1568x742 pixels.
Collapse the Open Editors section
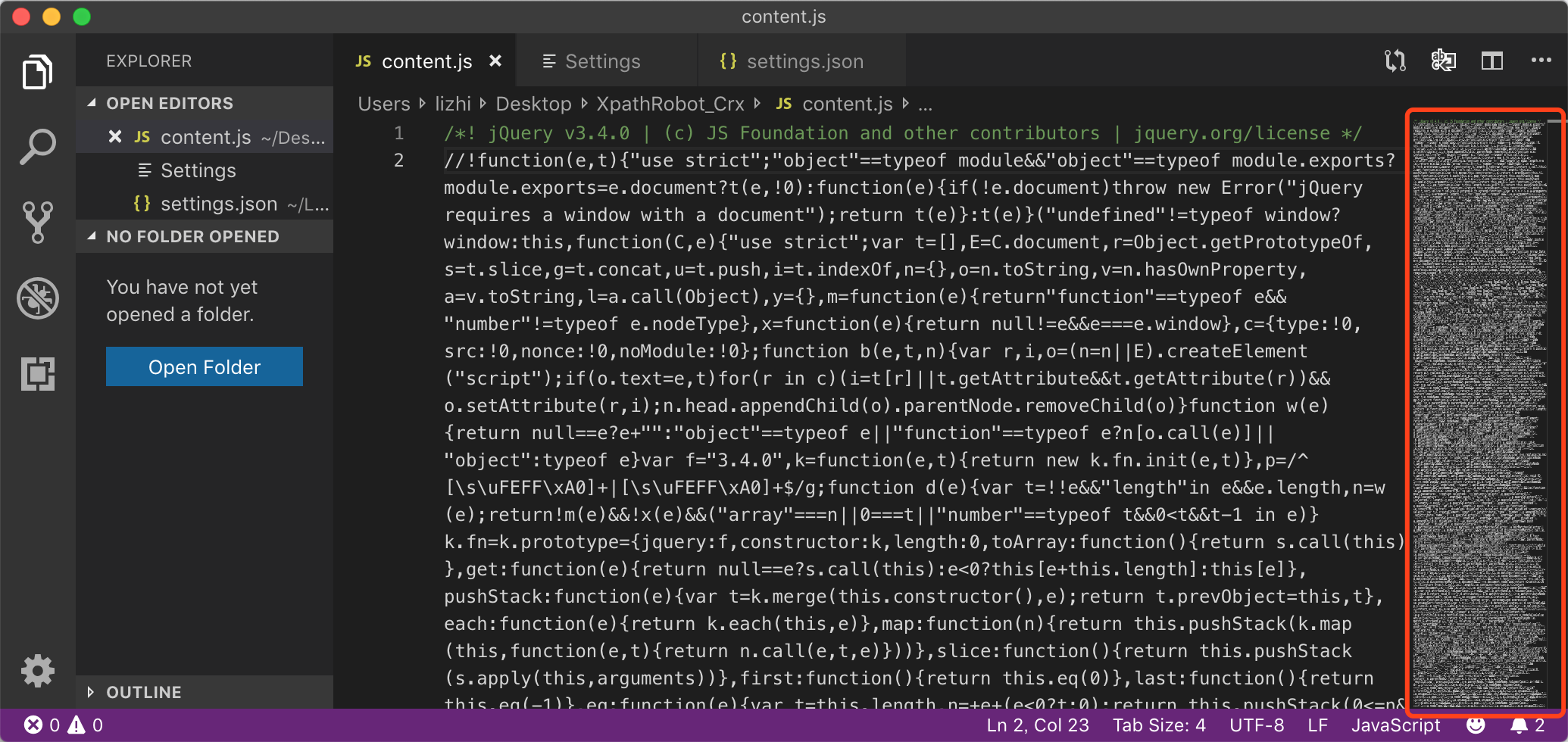[205, 103]
